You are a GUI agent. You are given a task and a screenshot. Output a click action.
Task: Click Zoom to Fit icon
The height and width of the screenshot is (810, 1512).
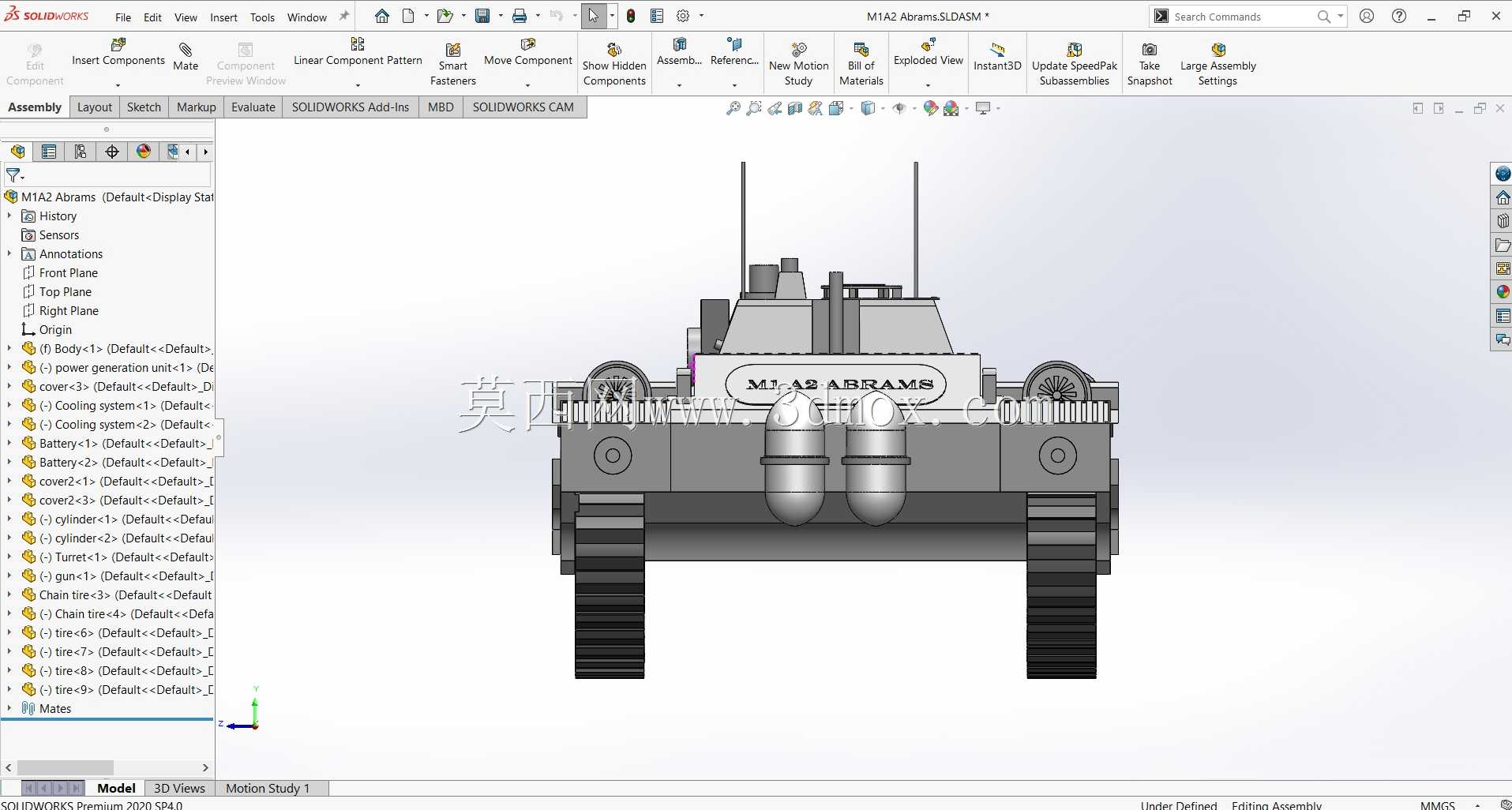733,108
